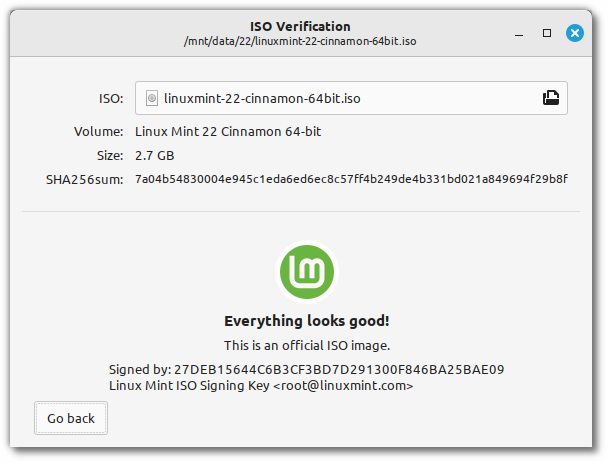Click the 'Everything looks good!' heading
The width and height of the screenshot is (608, 463).
(305, 321)
